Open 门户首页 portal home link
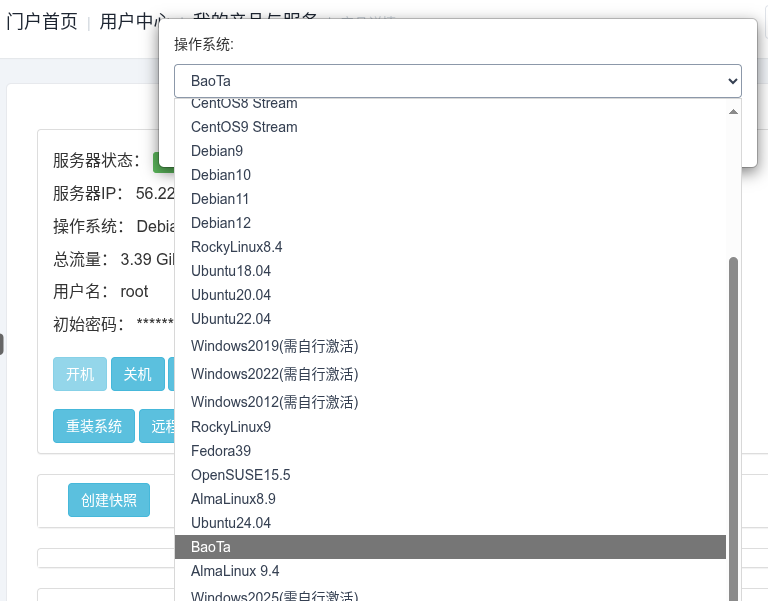This screenshot has width=768, height=601. [42, 22]
